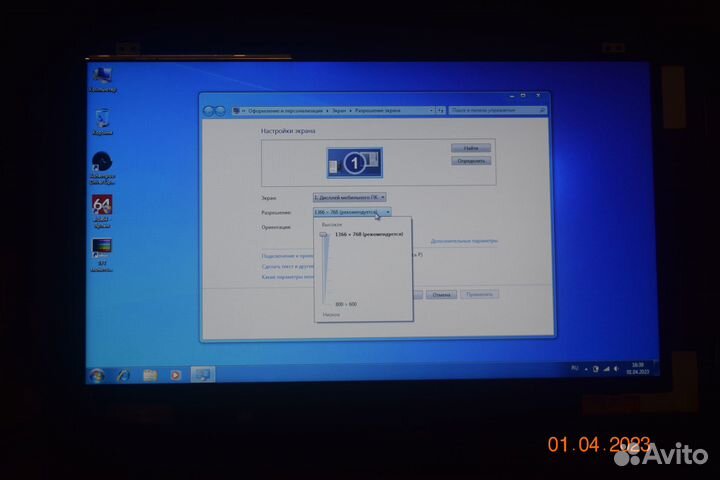Open Internet Explorer from the taskbar
The height and width of the screenshot is (480, 720).
point(123,375)
